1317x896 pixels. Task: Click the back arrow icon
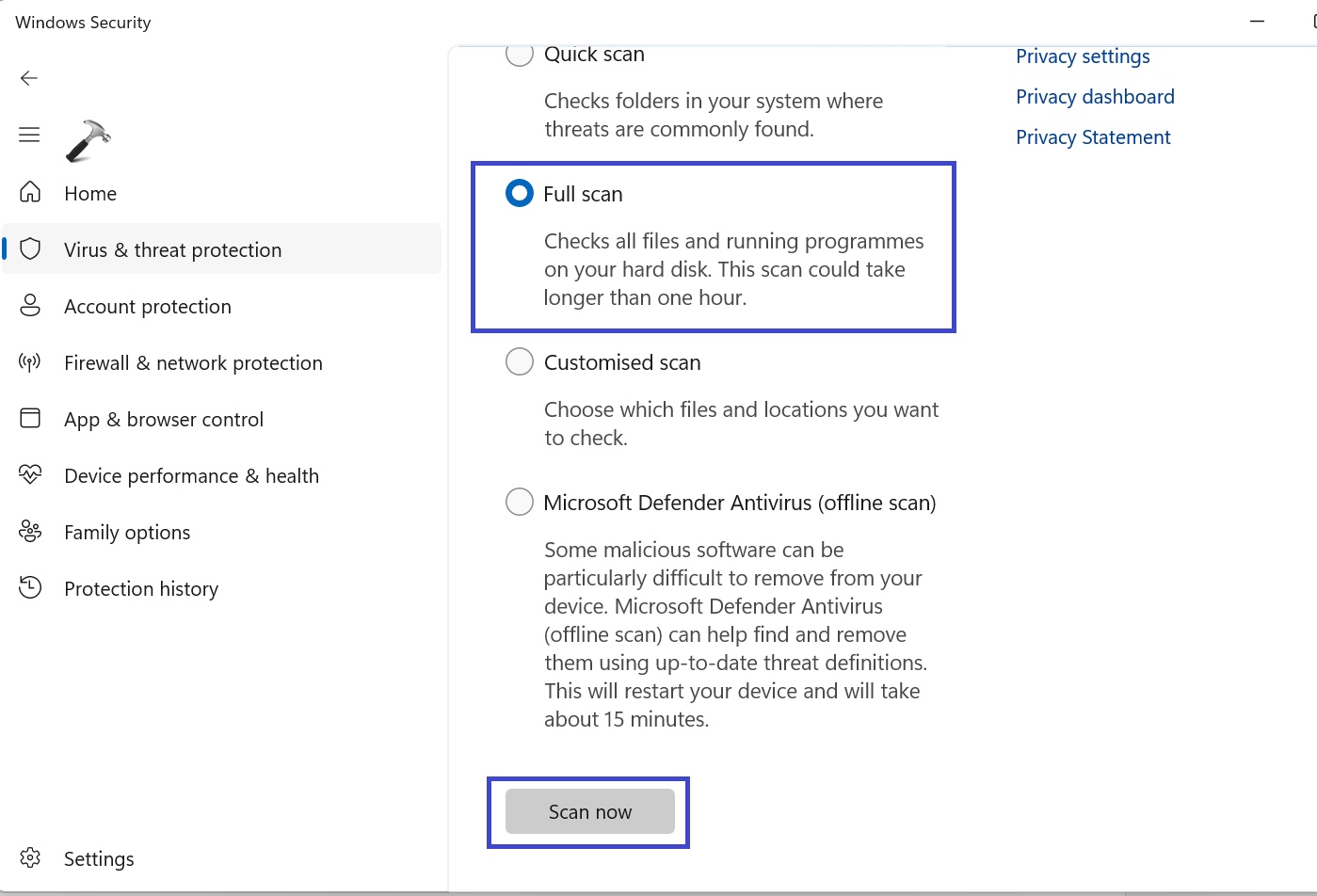point(29,78)
